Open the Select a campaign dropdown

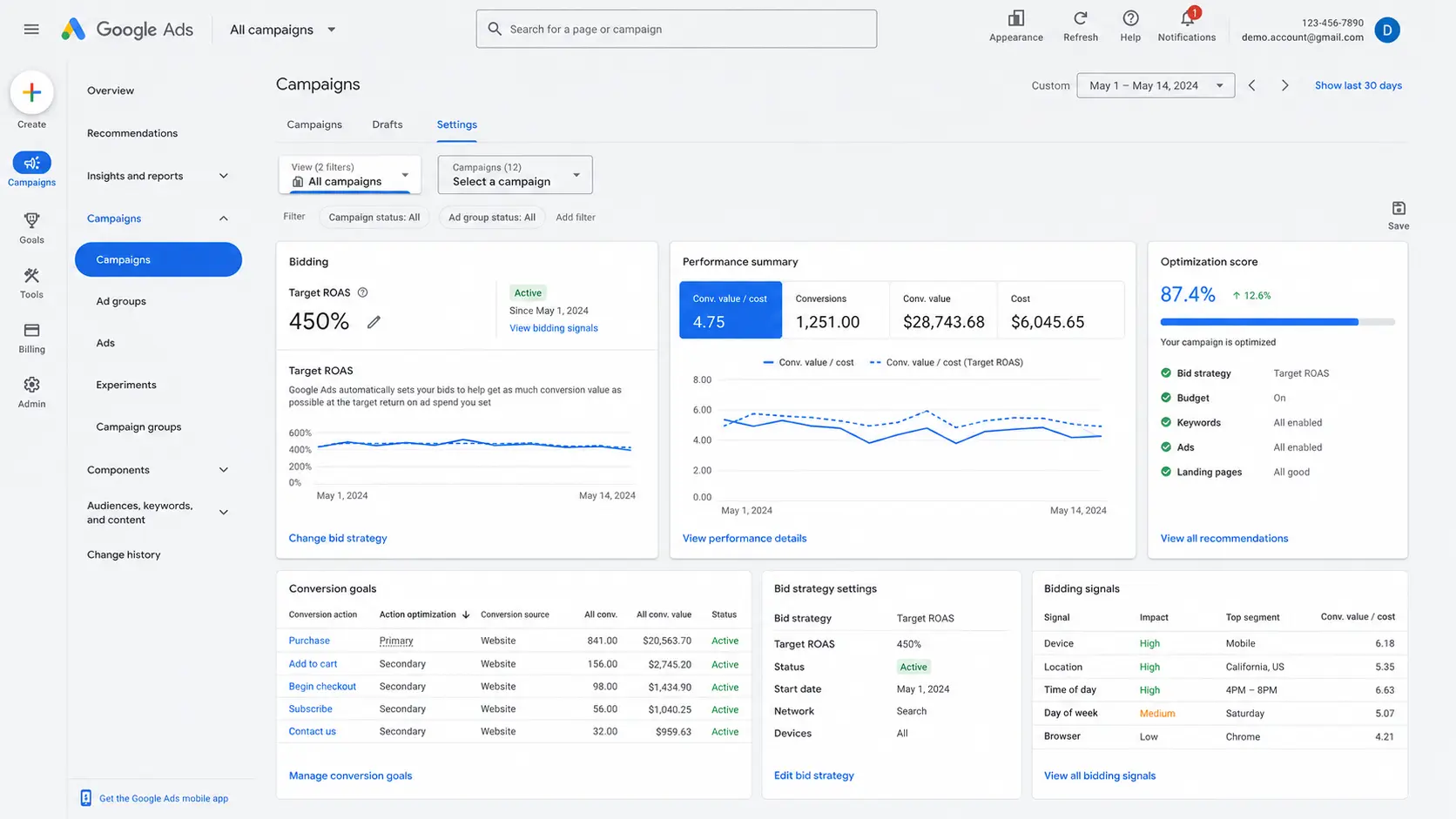pyautogui.click(x=515, y=174)
